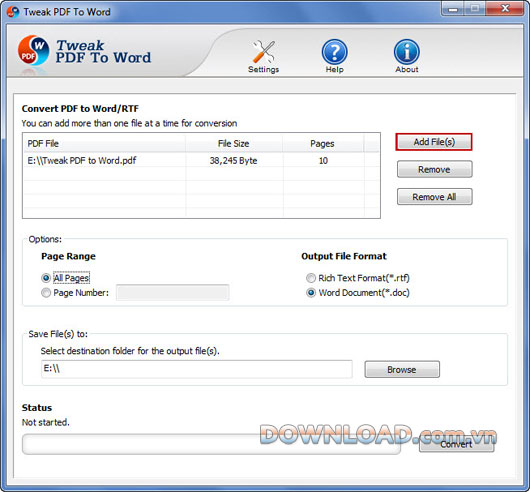Click Browse to choose destination folder
The width and height of the screenshot is (530, 492).
coord(402,369)
